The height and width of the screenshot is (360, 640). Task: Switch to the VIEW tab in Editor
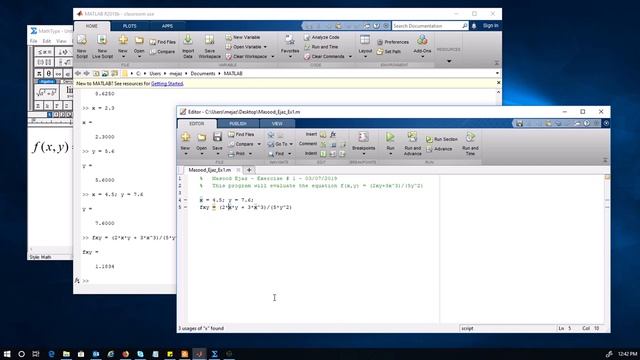coord(277,124)
